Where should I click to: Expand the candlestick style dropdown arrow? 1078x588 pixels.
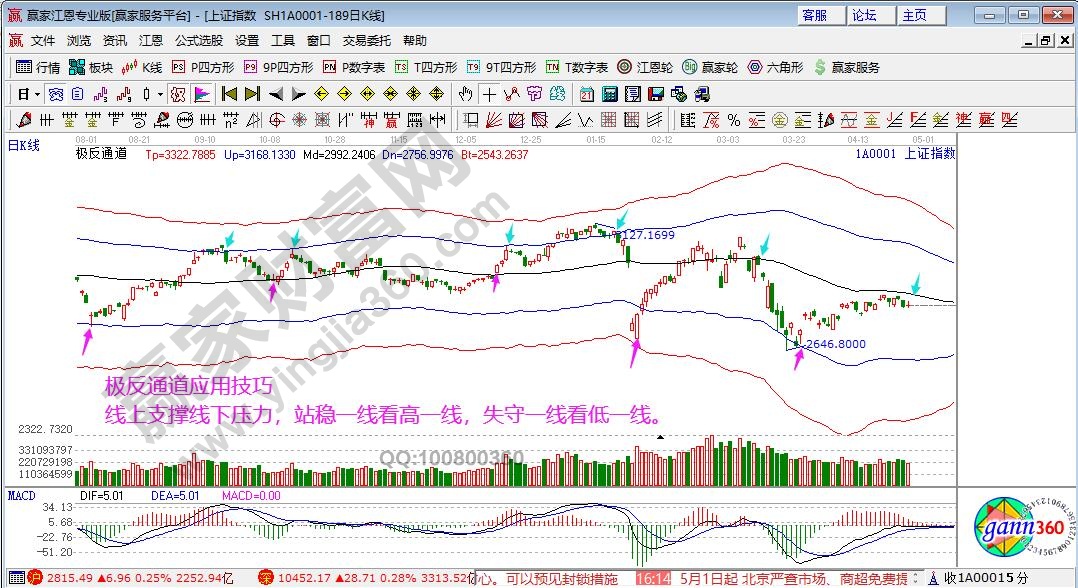(x=161, y=94)
